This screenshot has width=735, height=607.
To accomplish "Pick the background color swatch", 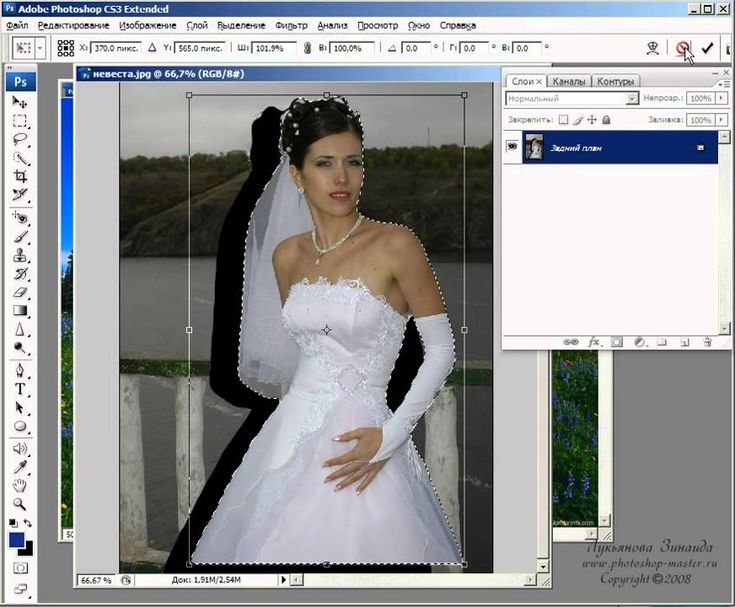I will 29,550.
